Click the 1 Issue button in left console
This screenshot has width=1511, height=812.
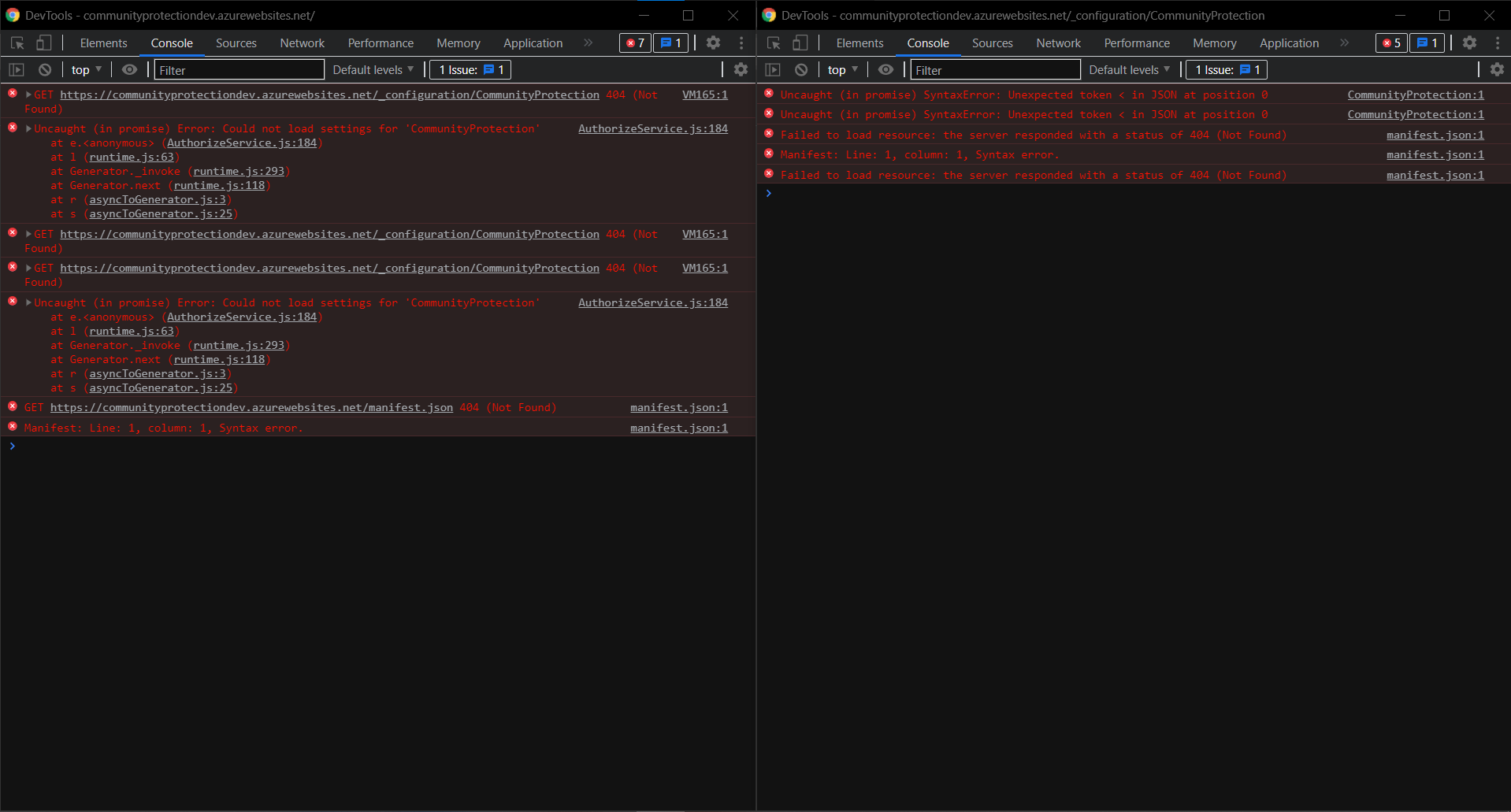(470, 70)
